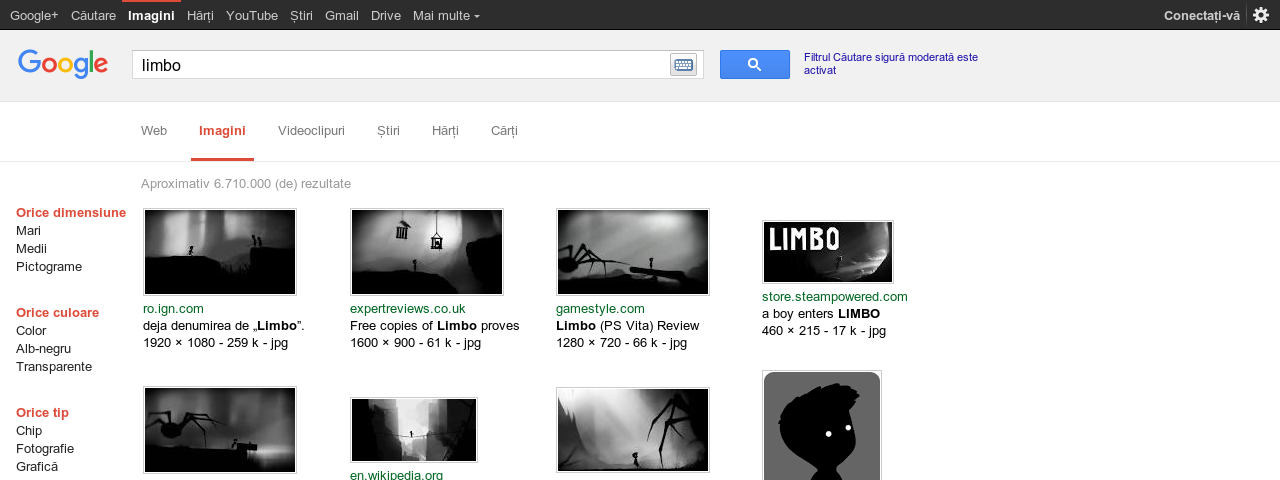Open the ro.ign.com image thumbnail

click(220, 252)
